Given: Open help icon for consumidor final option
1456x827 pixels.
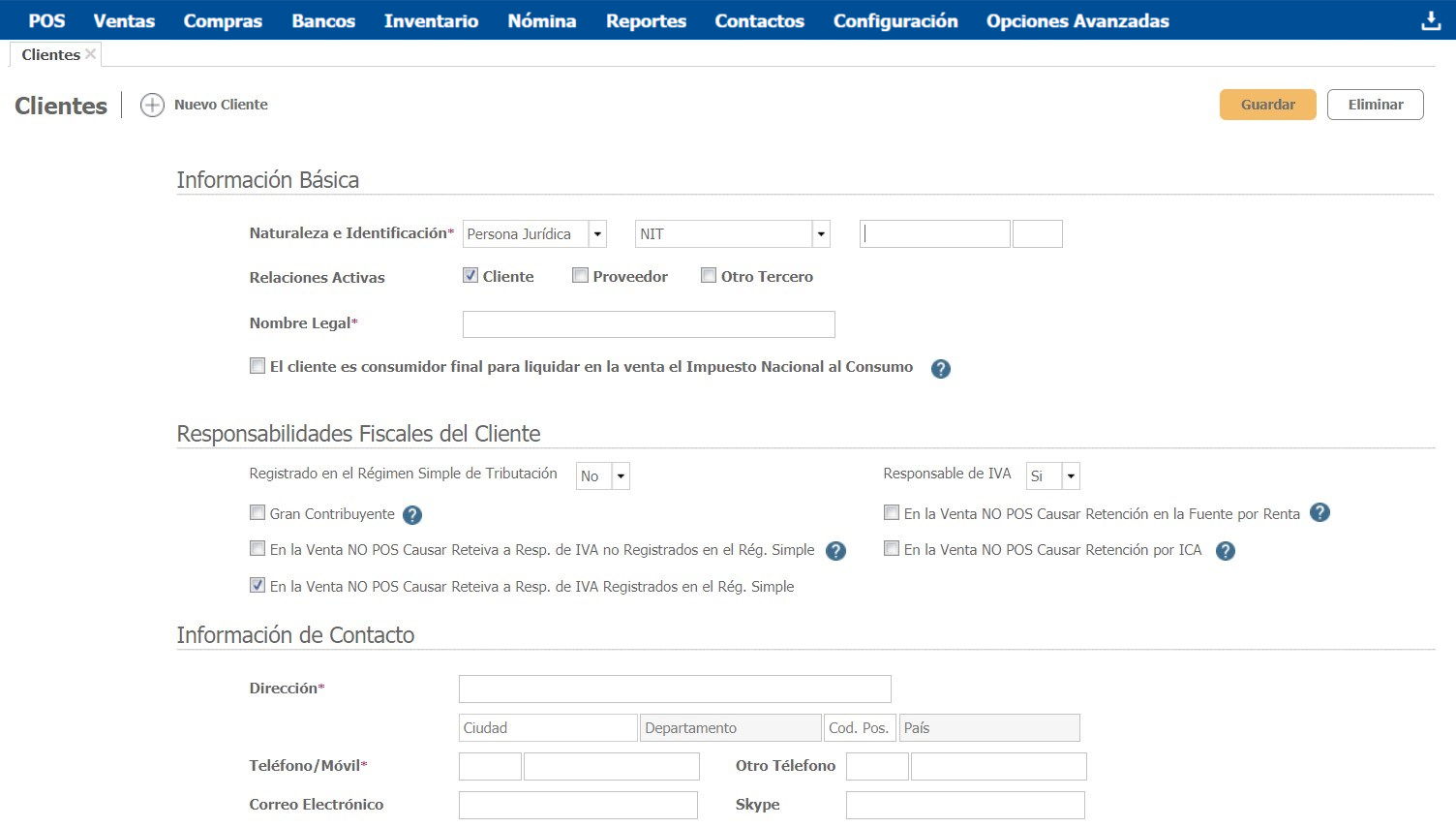Looking at the screenshot, I should (940, 368).
